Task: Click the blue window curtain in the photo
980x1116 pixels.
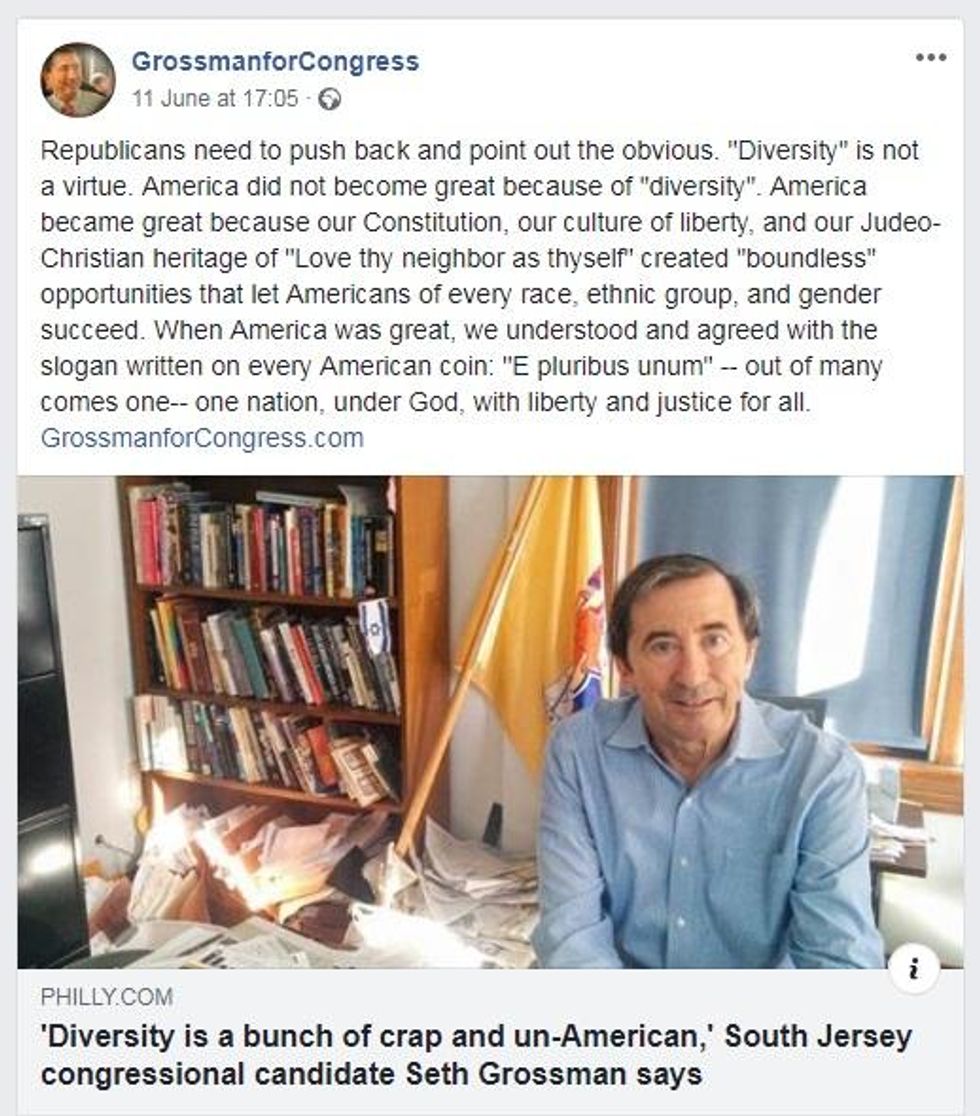Action: (x=797, y=591)
